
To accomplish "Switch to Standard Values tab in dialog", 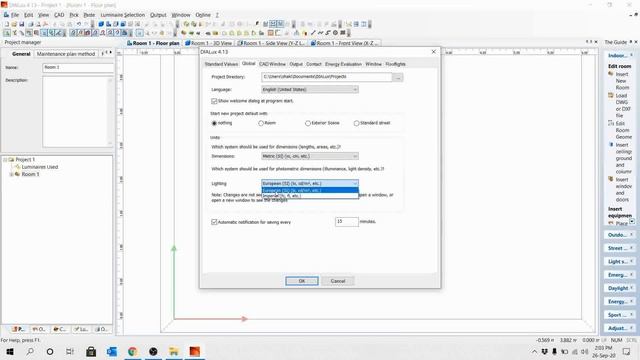I will 221,64.
